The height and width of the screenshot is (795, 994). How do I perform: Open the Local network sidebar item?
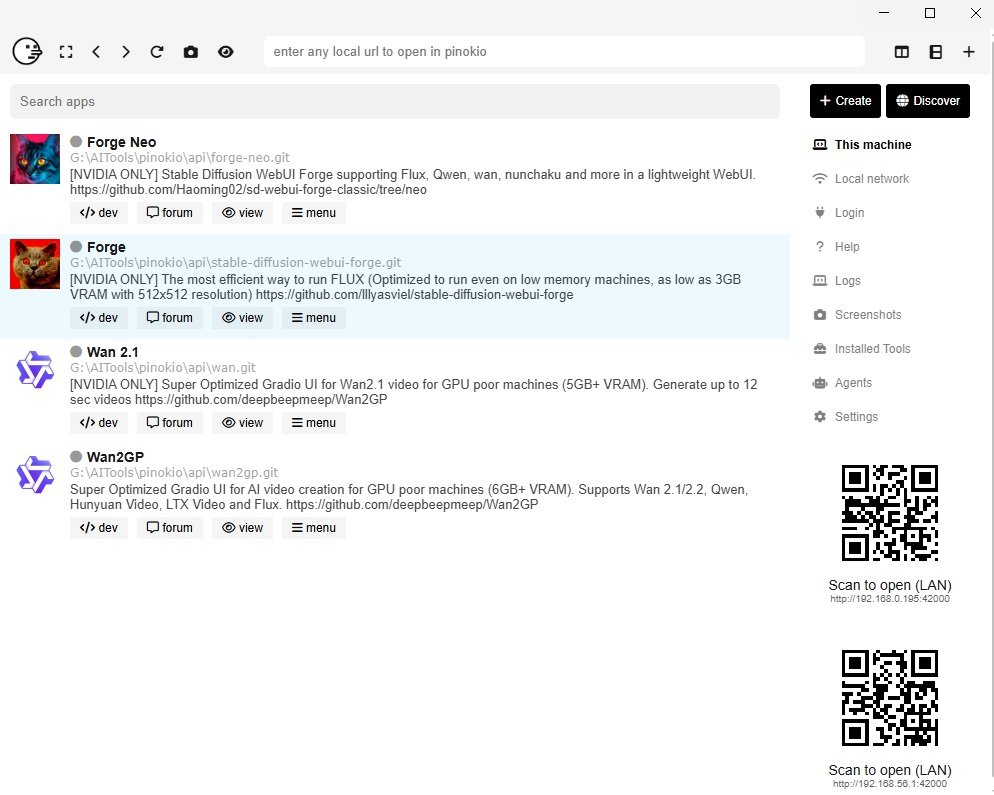[871, 179]
